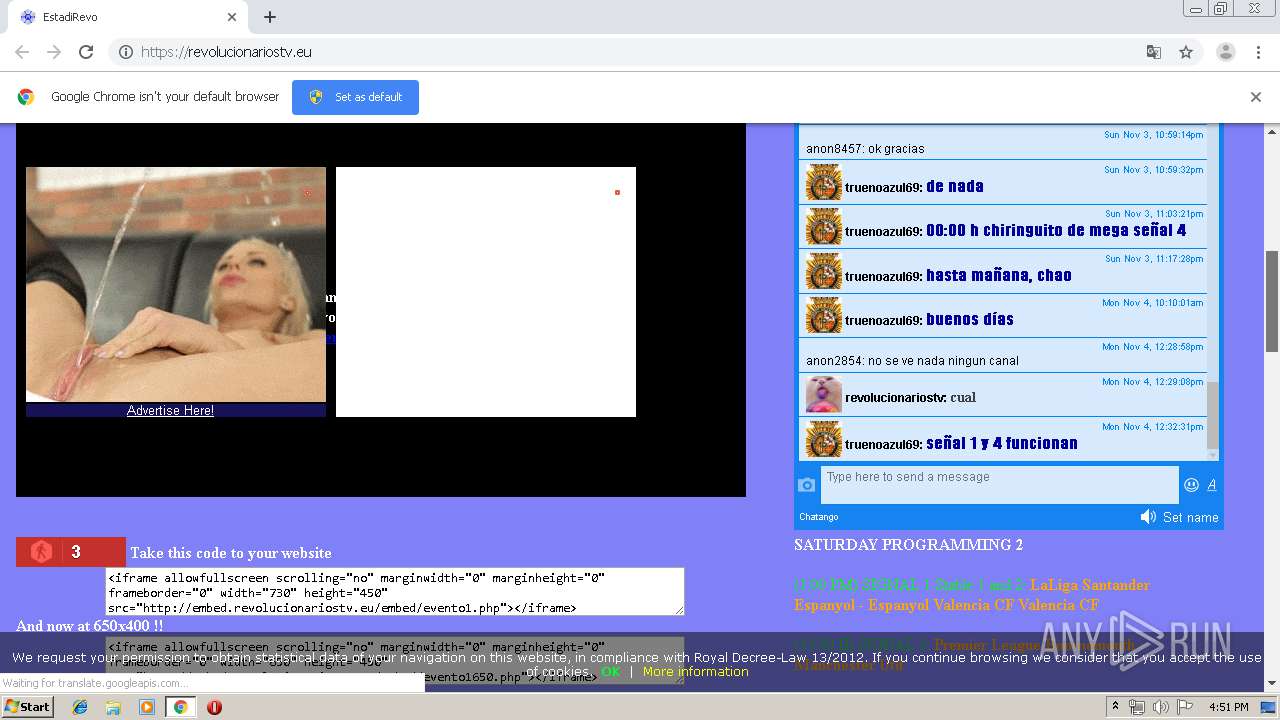The width and height of the screenshot is (1280, 720).
Task: Click the 'Espanyol - Espanyol Valencia CF' listing
Action: click(x=946, y=605)
